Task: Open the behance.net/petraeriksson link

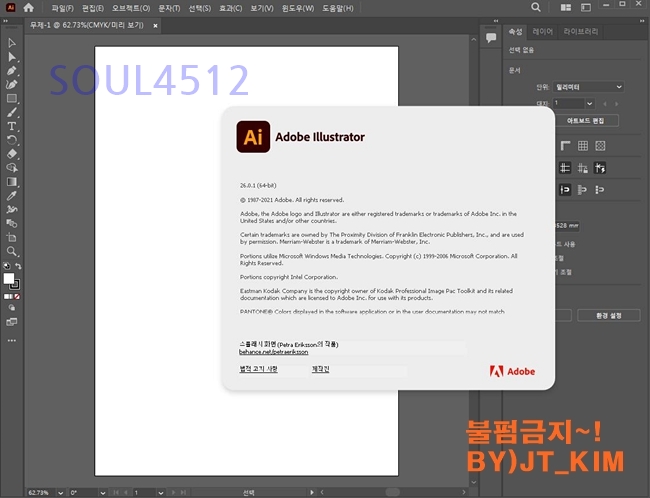Action: [x=274, y=352]
